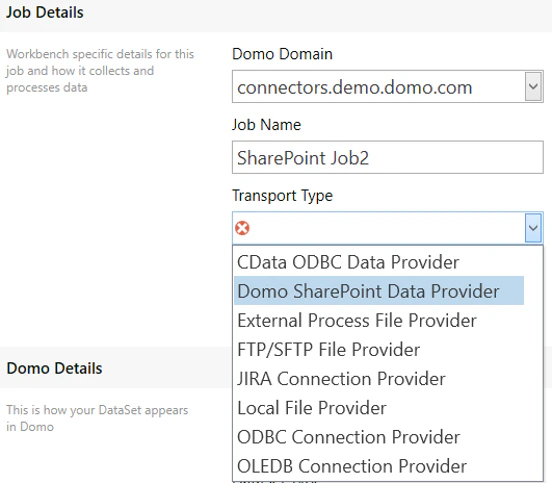Click the Domo Domain label
The height and width of the screenshot is (483, 552).
282,54
